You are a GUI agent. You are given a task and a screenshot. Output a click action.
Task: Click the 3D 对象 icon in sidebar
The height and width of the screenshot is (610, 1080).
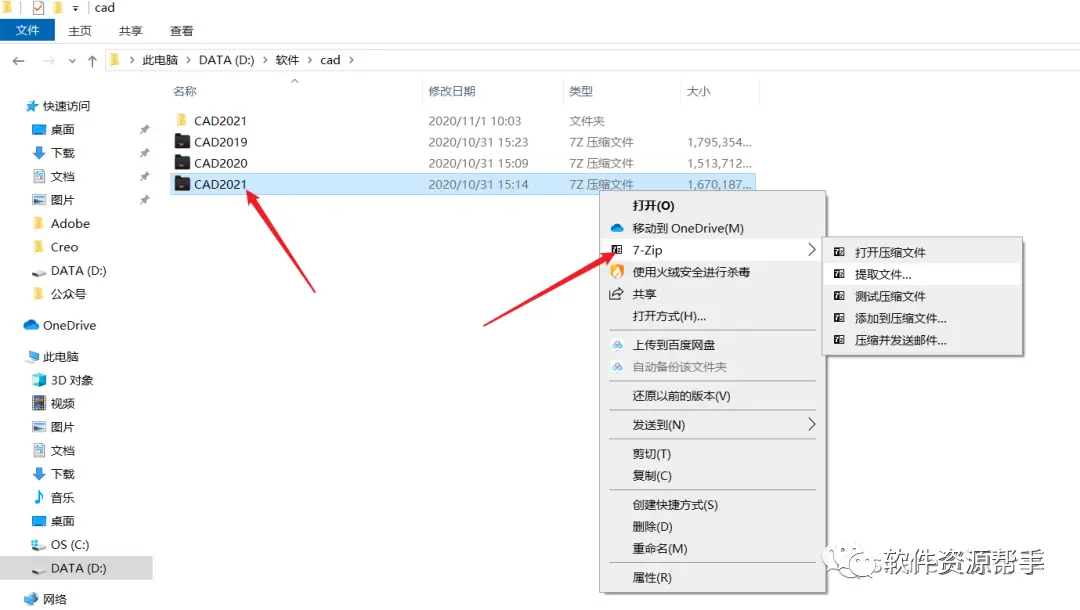pyautogui.click(x=39, y=380)
